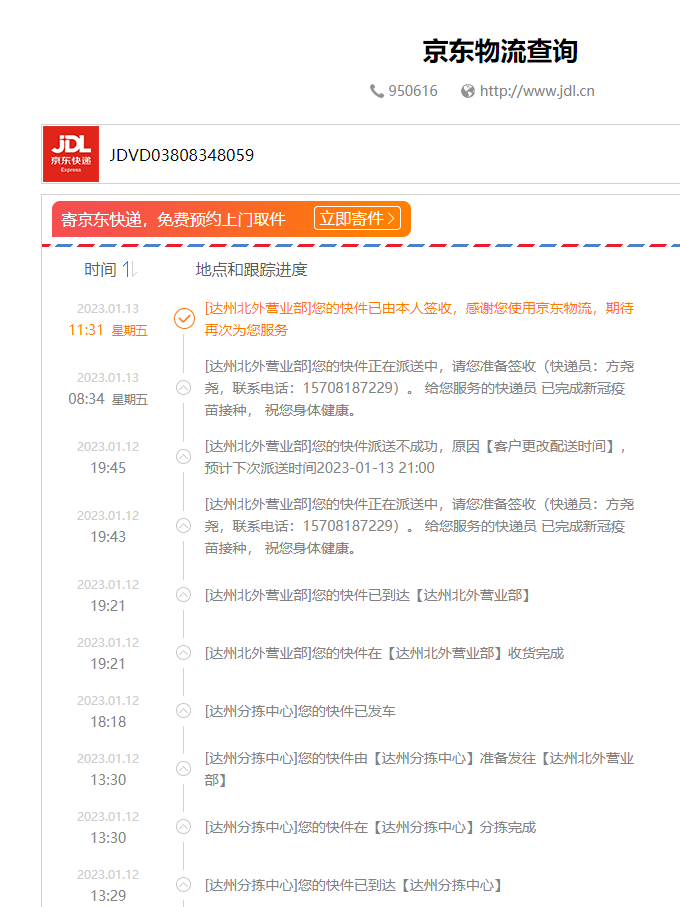Click the timeline marker for 已到达【达州北外营业部】

click(183, 595)
